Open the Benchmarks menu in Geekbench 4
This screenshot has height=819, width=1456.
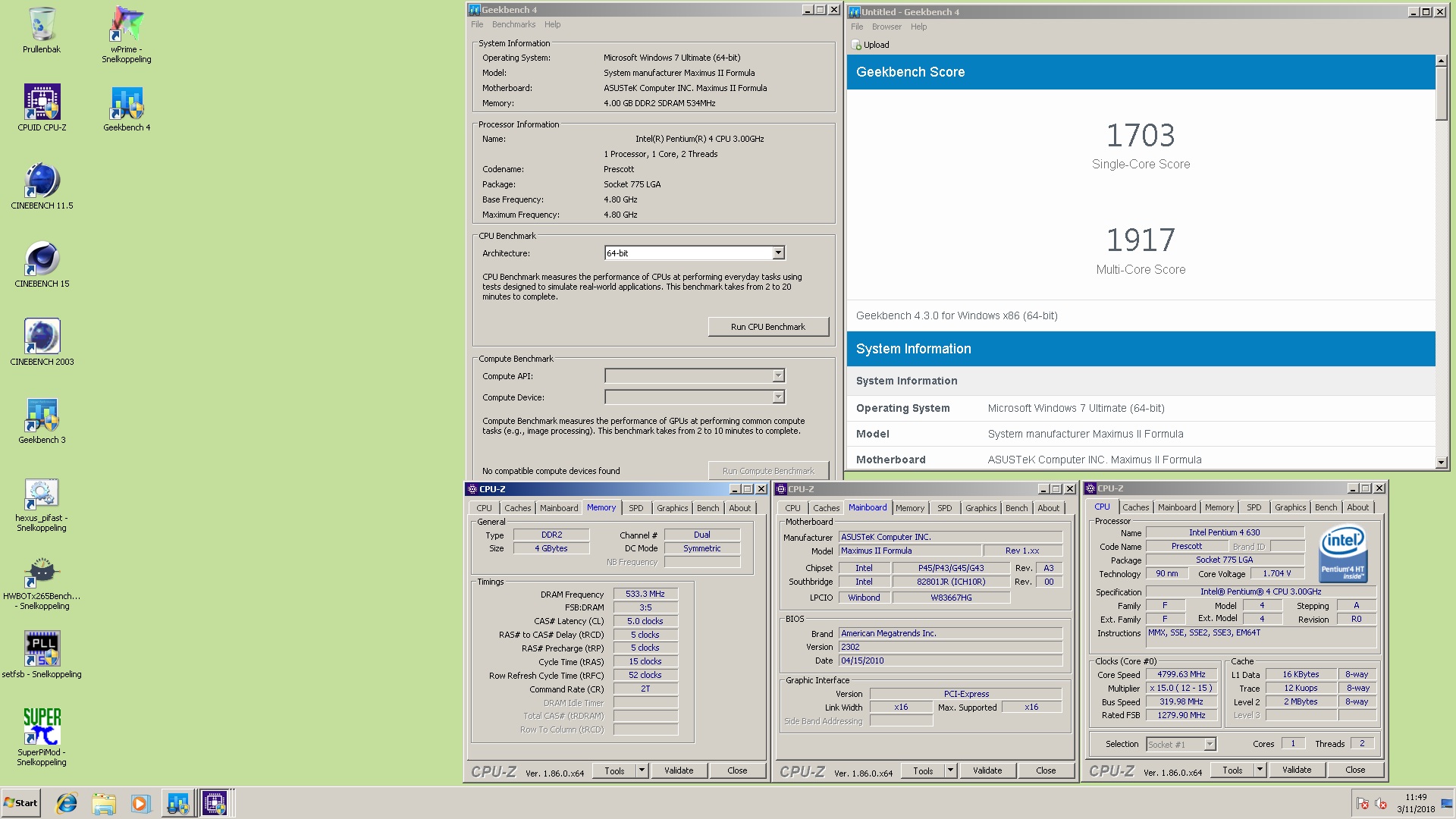point(513,24)
